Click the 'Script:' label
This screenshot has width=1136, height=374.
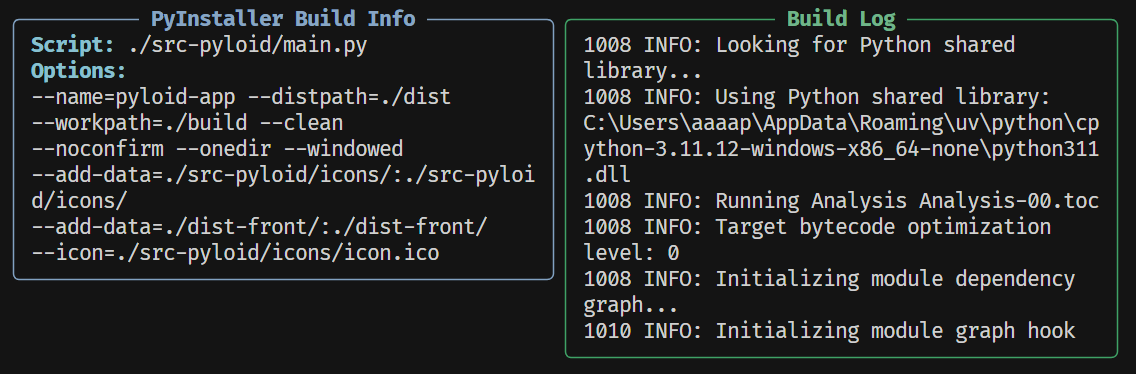72,45
